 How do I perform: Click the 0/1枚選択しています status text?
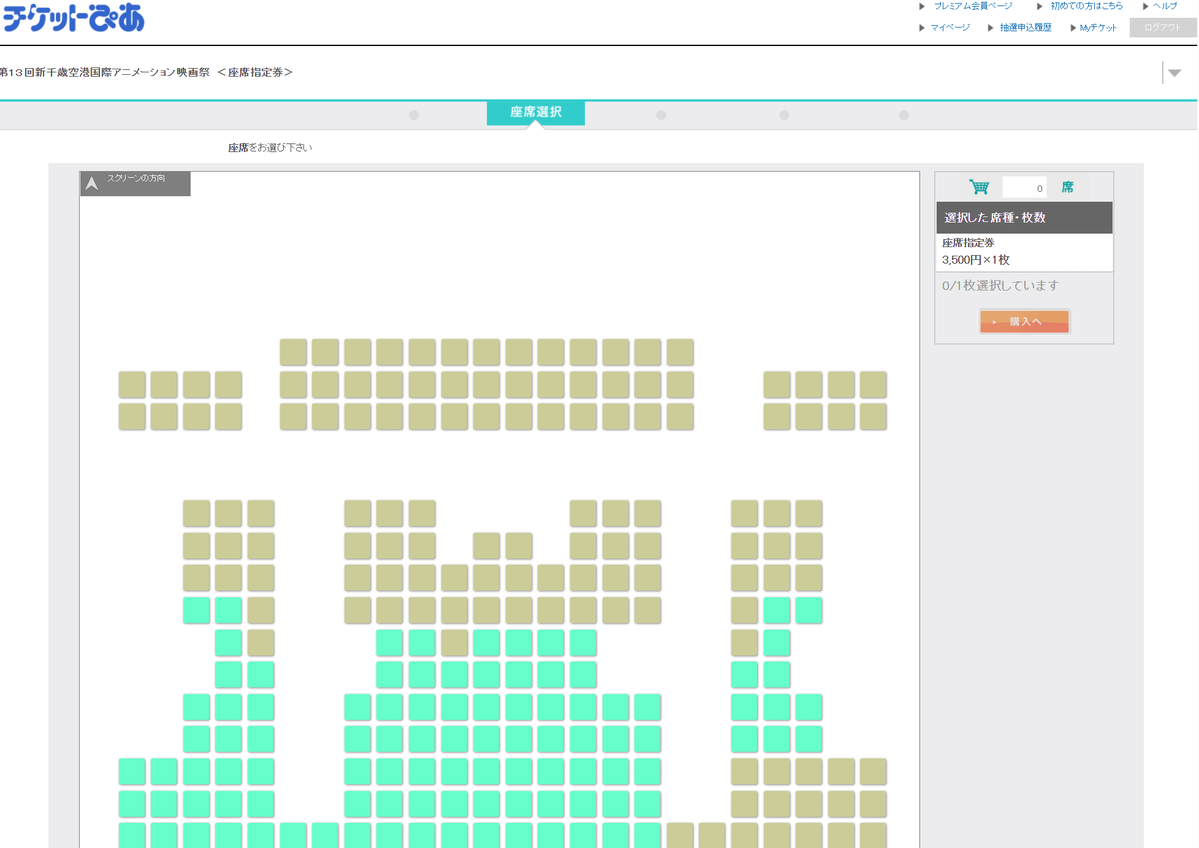click(x=1000, y=285)
